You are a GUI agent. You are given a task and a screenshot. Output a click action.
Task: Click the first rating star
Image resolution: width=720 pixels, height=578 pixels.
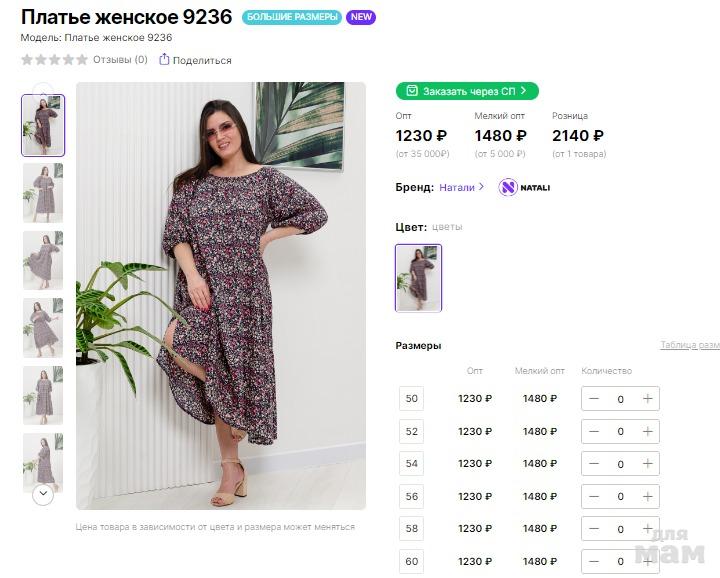[28, 60]
